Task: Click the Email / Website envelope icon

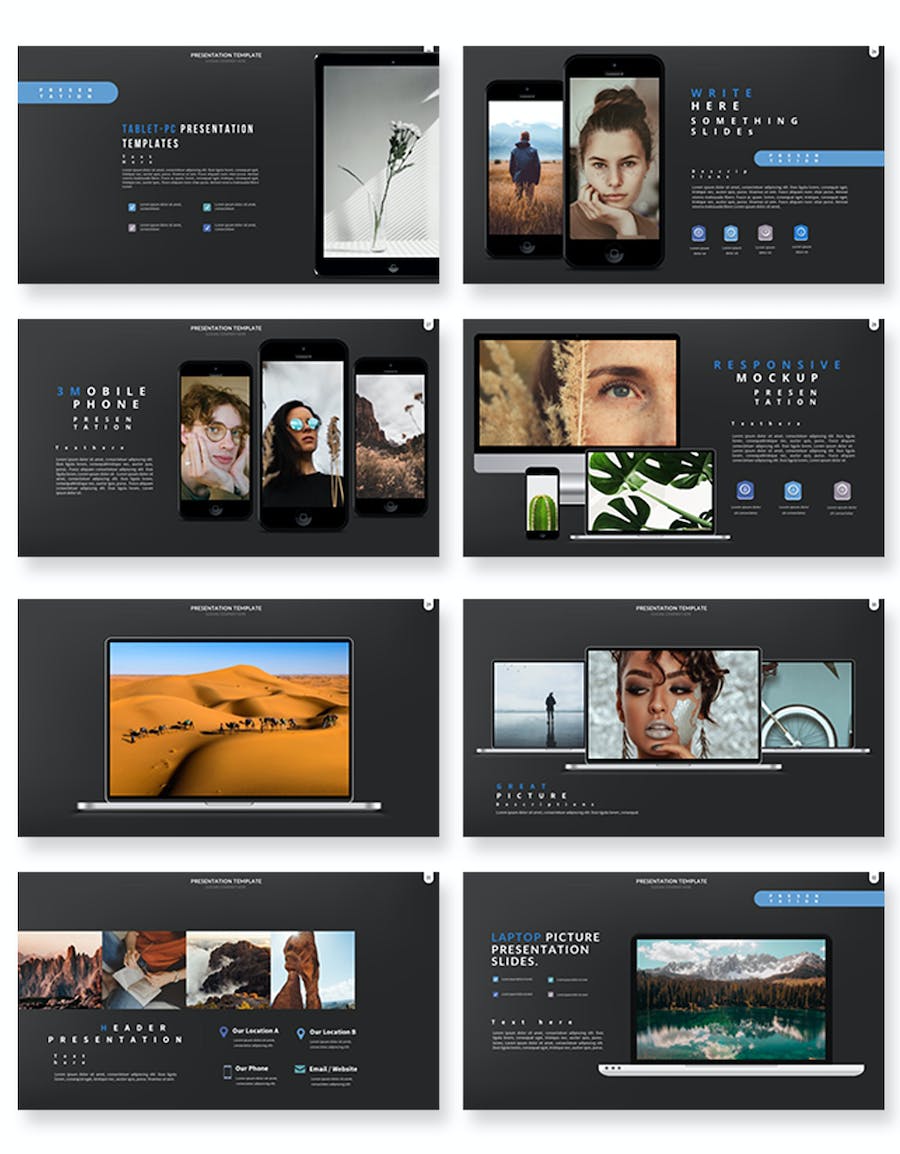Action: pyautogui.click(x=300, y=1069)
